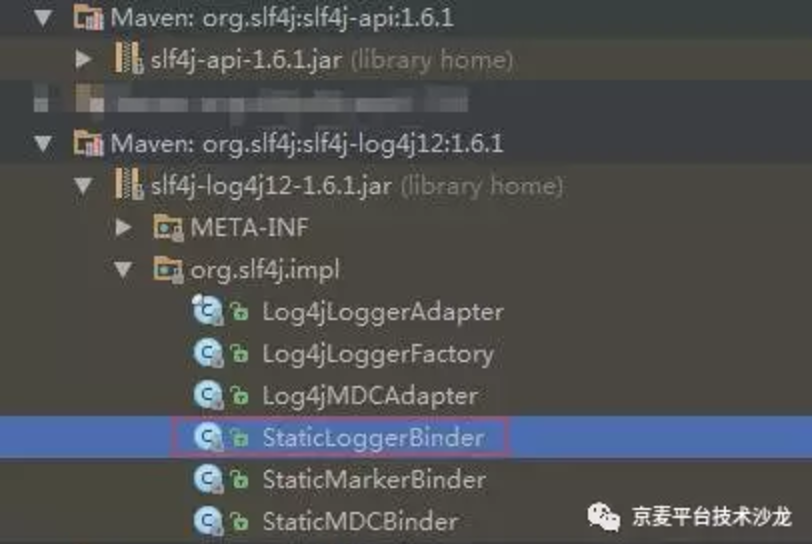Click the slf4j-api-1.6.1.jar archive icon
812x544 pixels.
click(x=128, y=58)
